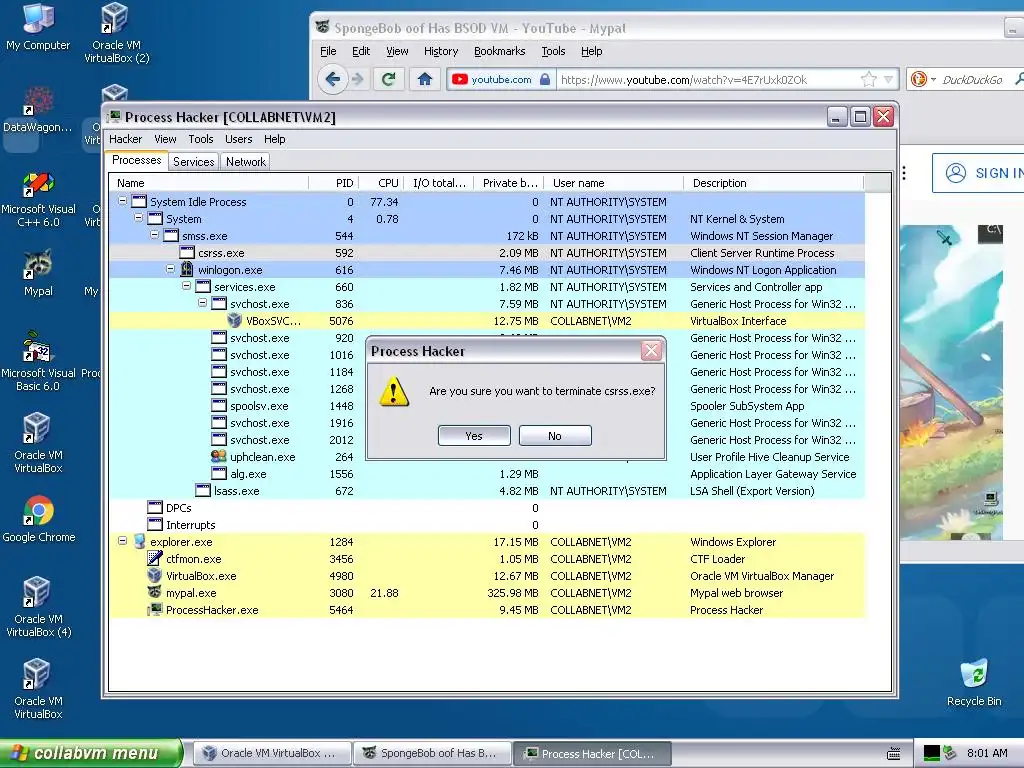1024x768 pixels.
Task: Click the browser Forward arrow button
Action: click(358, 80)
